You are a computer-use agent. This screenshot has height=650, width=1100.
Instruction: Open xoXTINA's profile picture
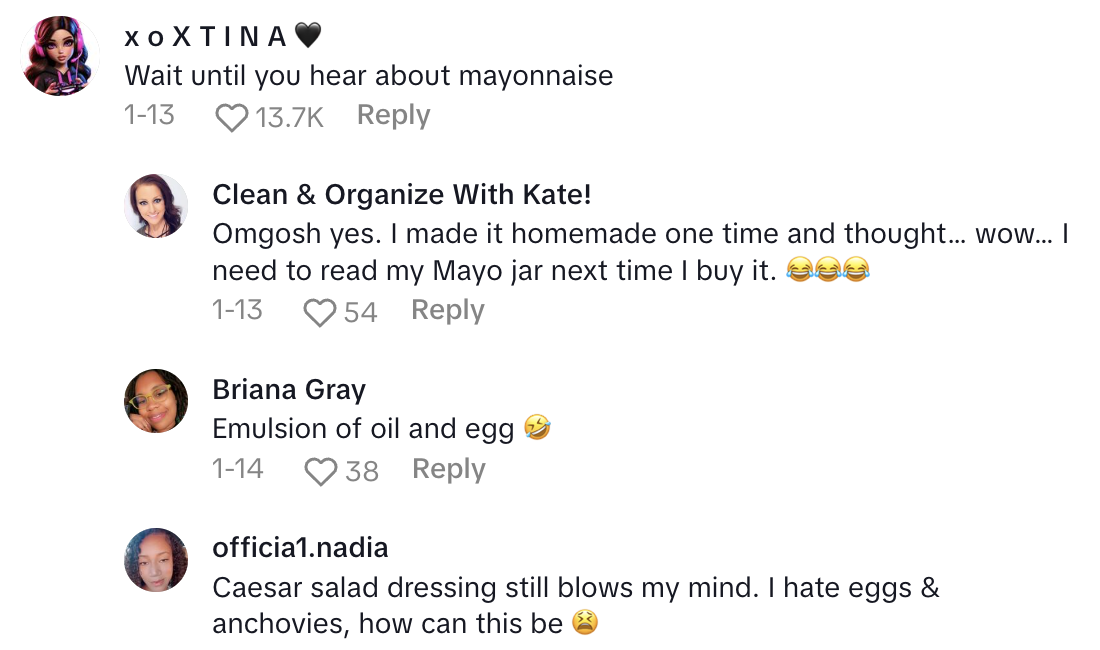[60, 56]
